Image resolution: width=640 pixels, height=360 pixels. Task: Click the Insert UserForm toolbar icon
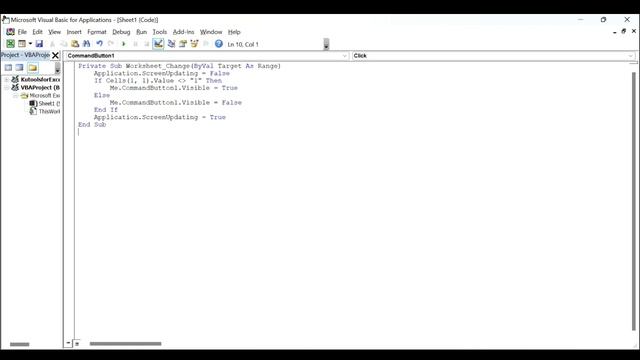click(22, 44)
